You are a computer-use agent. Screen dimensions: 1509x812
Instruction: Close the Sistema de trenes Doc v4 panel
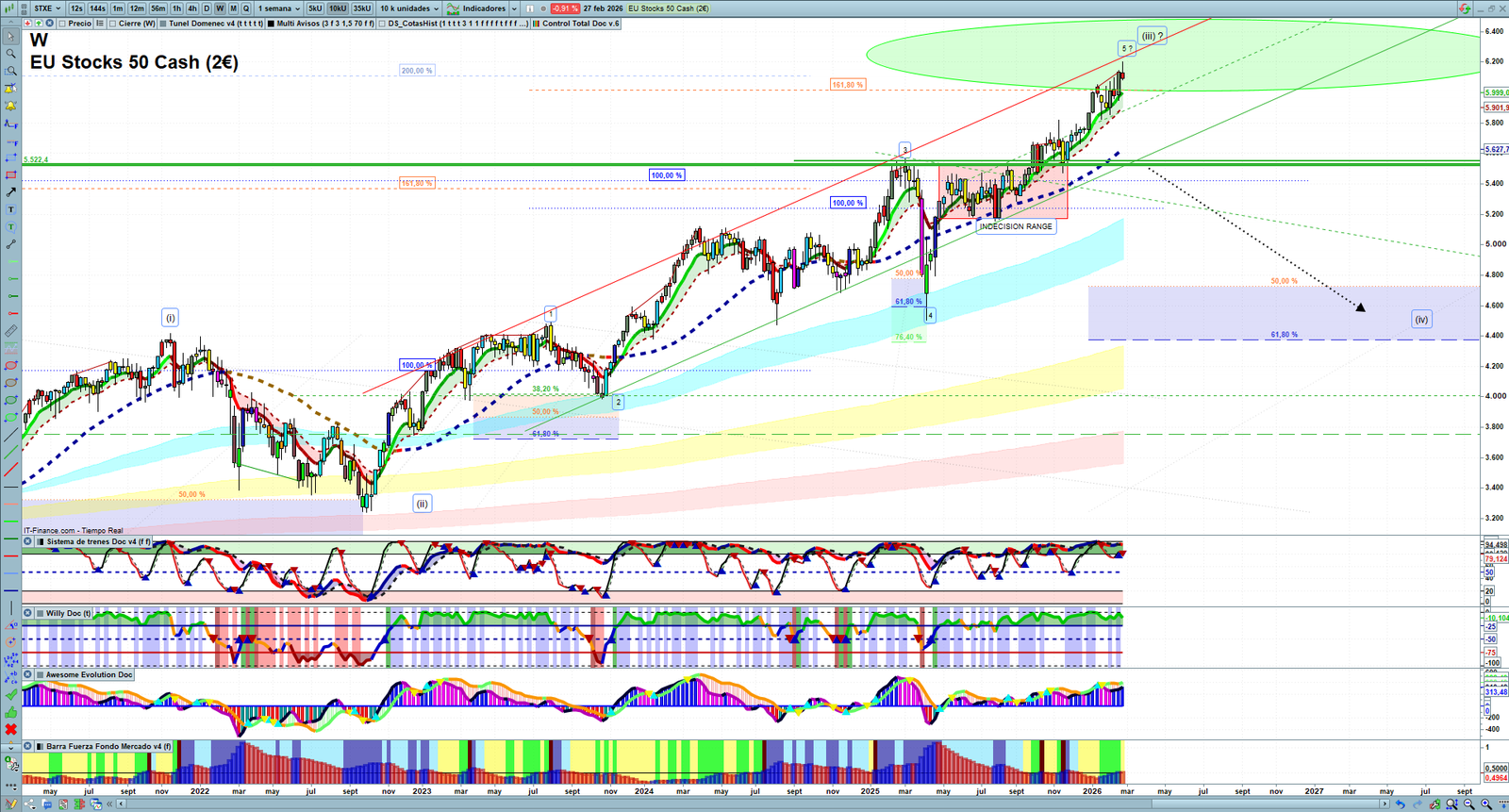pos(28,541)
